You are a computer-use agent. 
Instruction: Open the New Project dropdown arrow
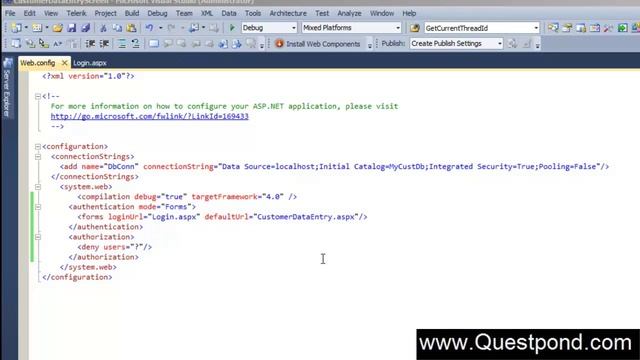[x=26, y=28]
